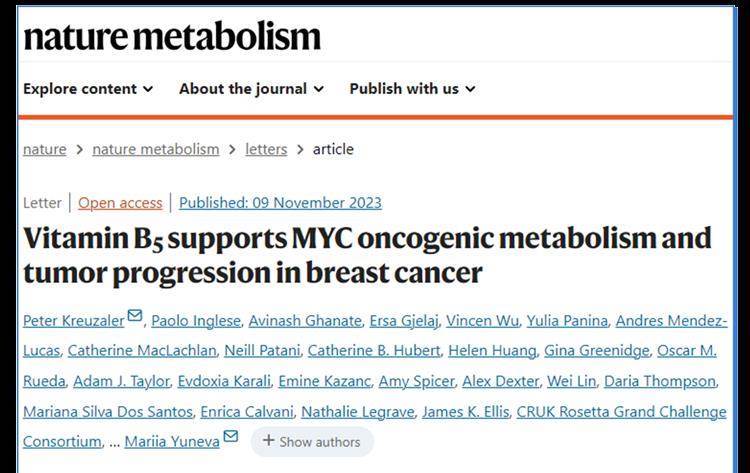Open the Evdoxia Karali author link
Viewport: 750px width, 473px height.
(224, 382)
